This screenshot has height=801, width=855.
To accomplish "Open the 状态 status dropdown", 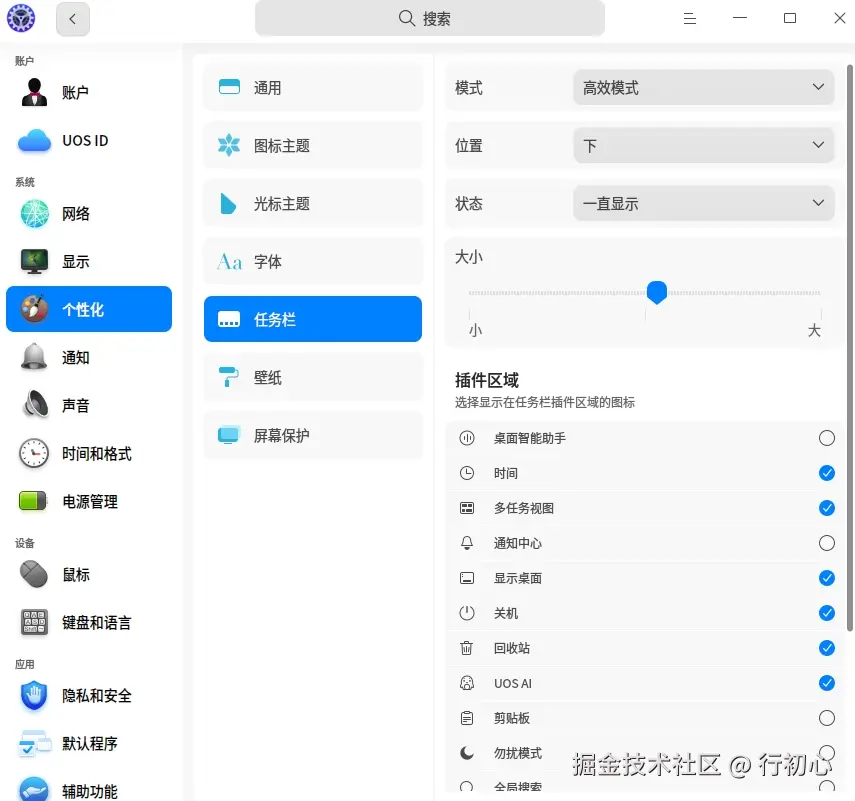I will [x=703, y=203].
